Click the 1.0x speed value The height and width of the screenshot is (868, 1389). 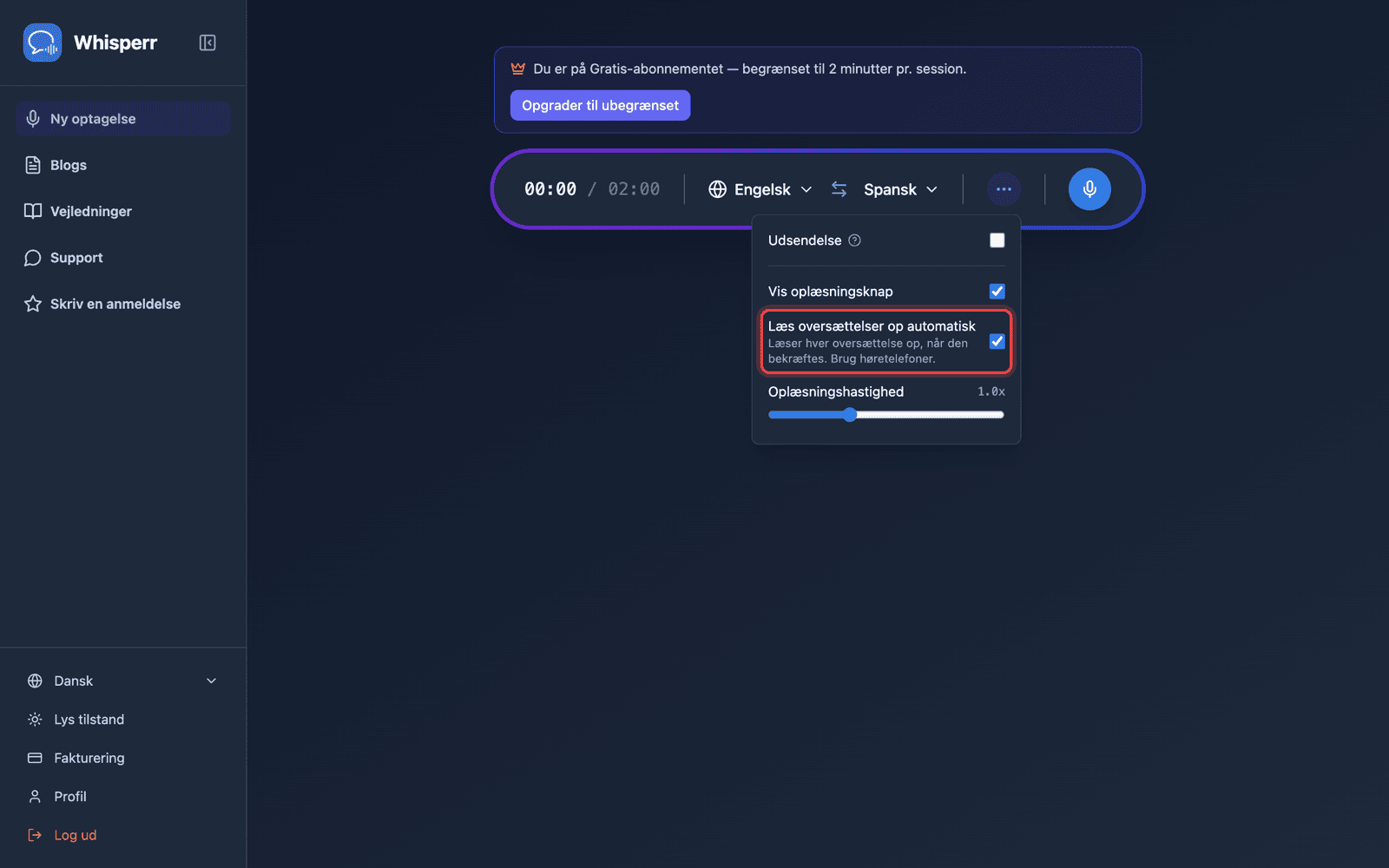pos(991,391)
